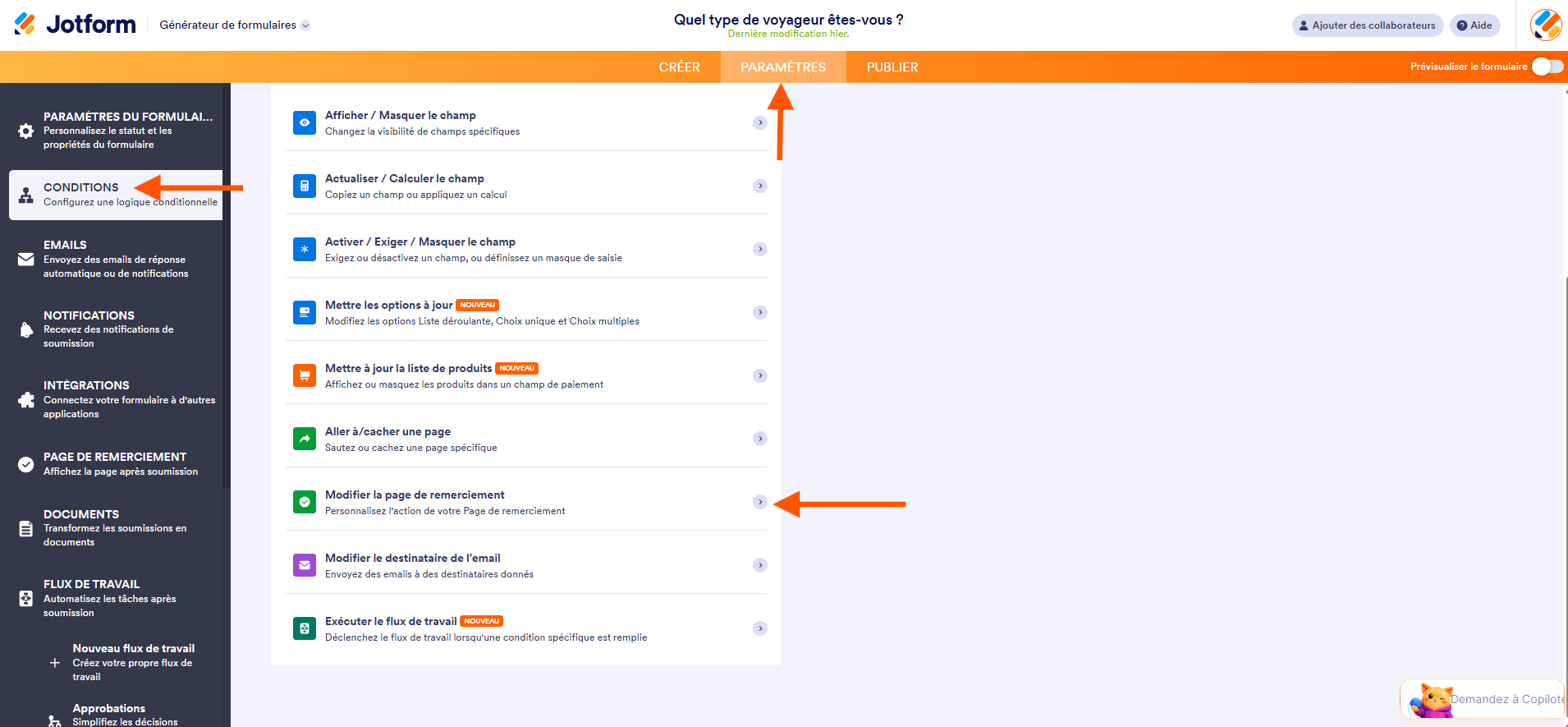Image resolution: width=1568 pixels, height=727 pixels.
Task: Click the form settings gear icon
Action: coord(26,131)
